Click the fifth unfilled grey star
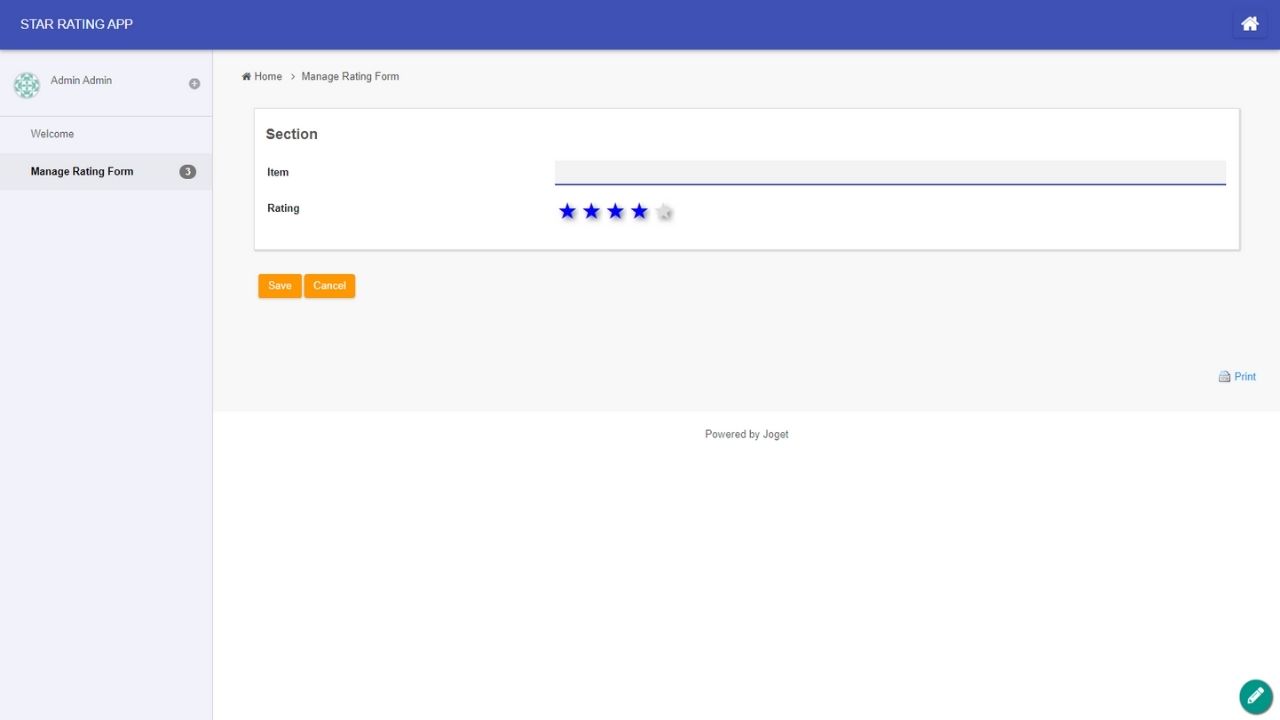 (x=664, y=212)
